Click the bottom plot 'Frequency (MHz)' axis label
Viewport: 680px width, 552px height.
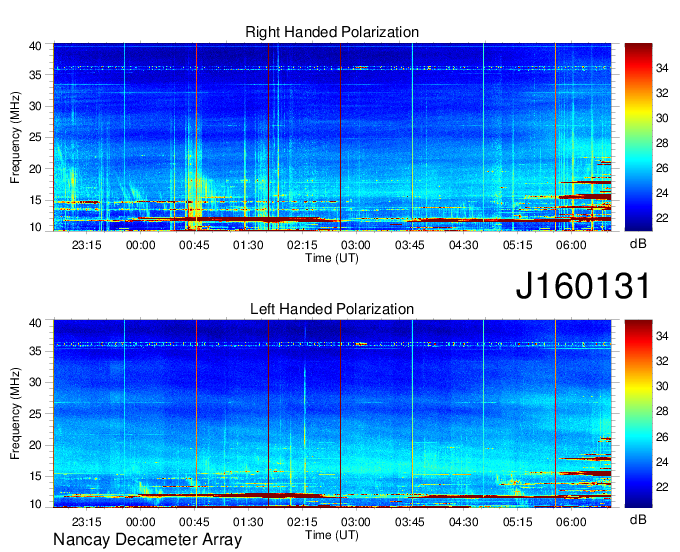pyautogui.click(x=15, y=414)
